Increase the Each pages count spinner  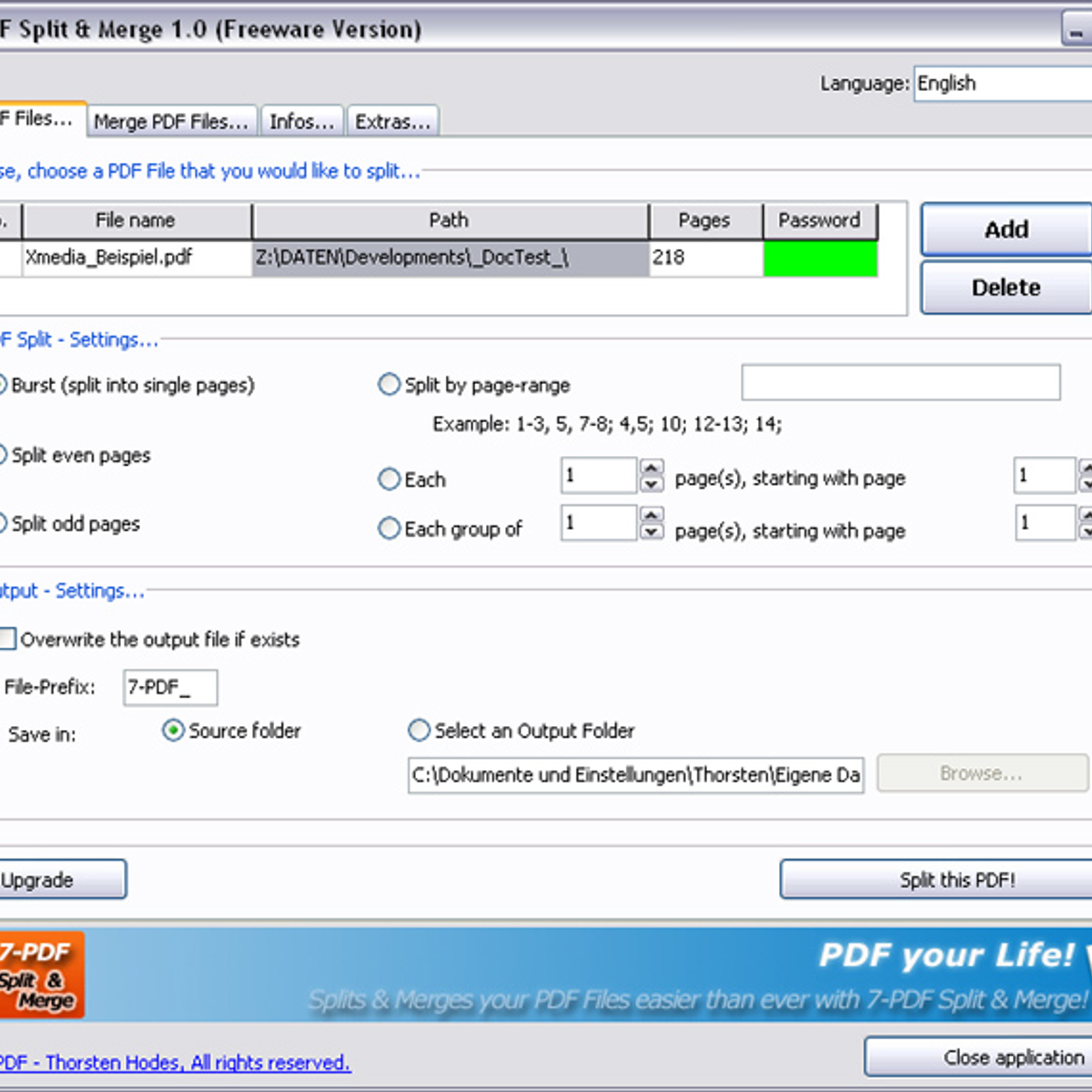point(652,468)
